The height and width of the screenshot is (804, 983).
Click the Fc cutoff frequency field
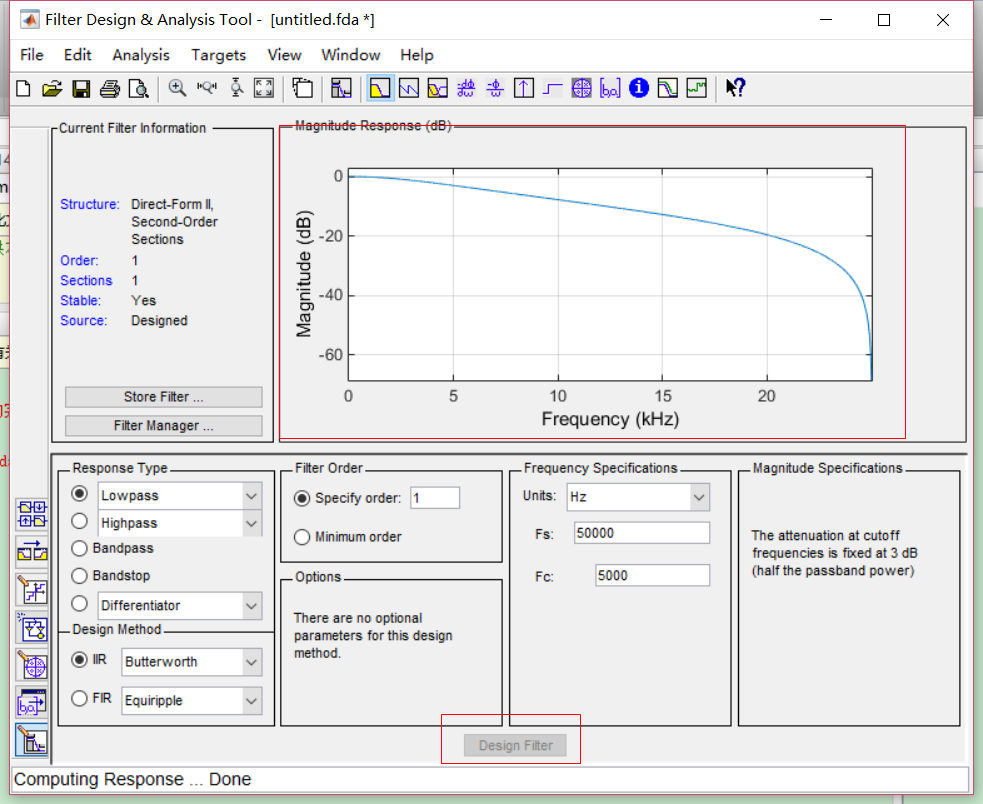(653, 576)
